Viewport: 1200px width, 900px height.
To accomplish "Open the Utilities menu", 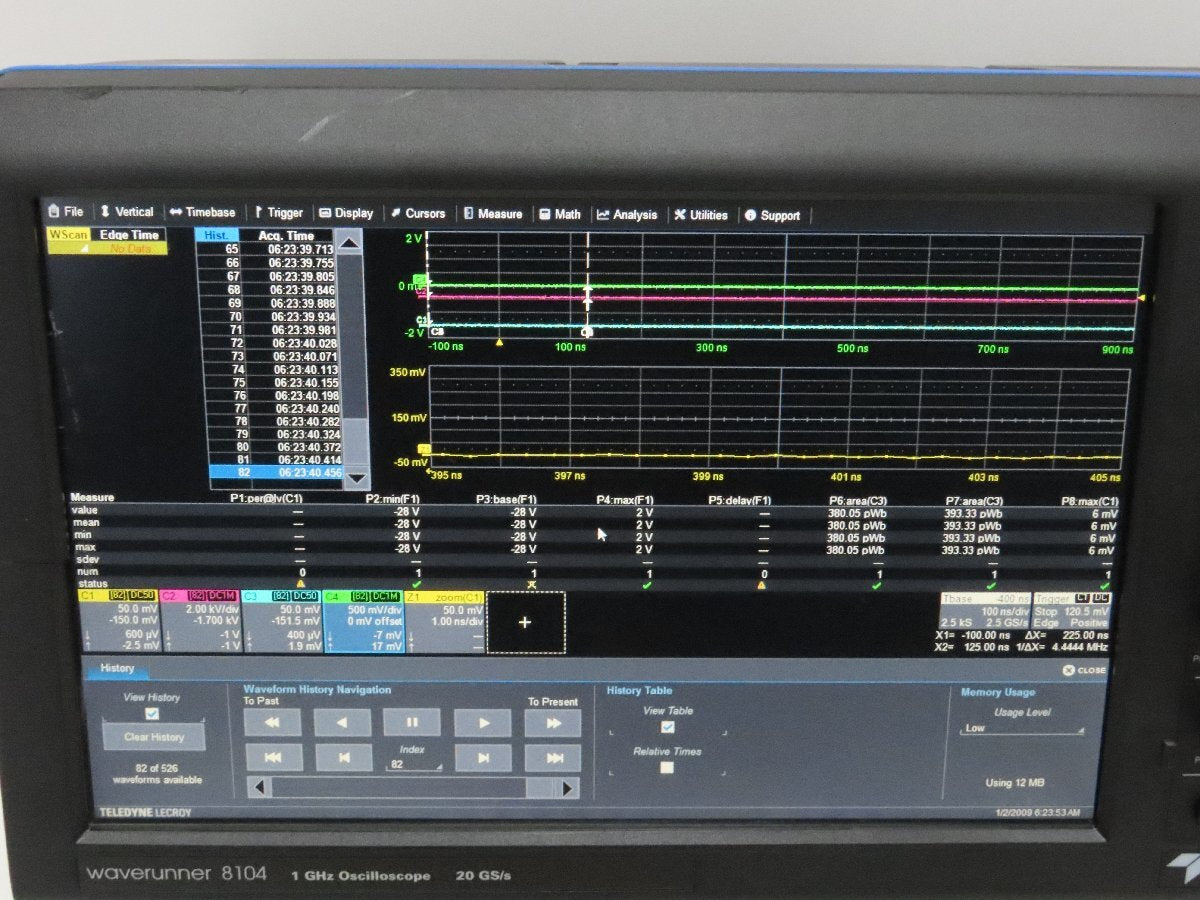I will tap(701, 215).
